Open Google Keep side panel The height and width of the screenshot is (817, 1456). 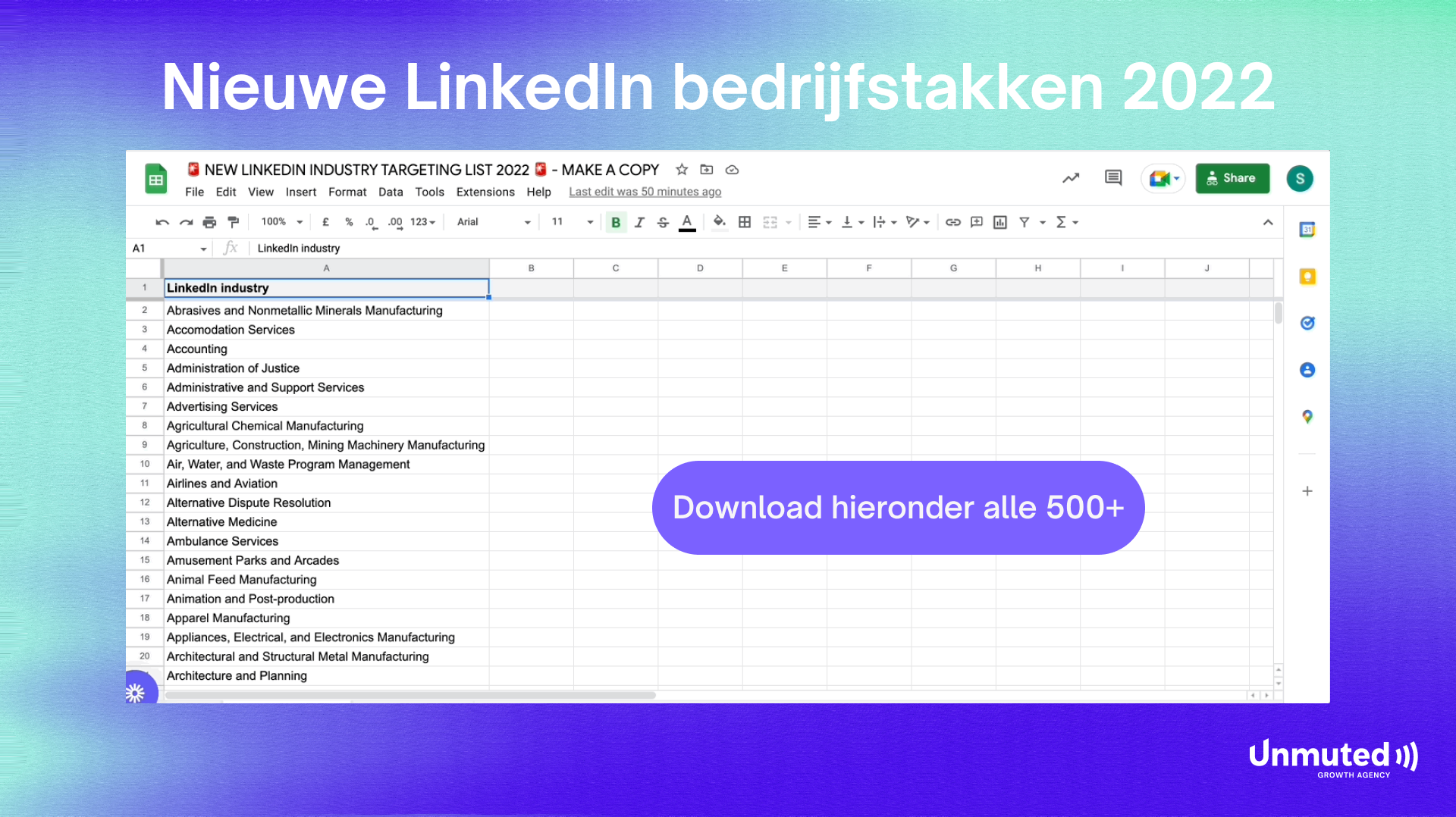(1307, 277)
